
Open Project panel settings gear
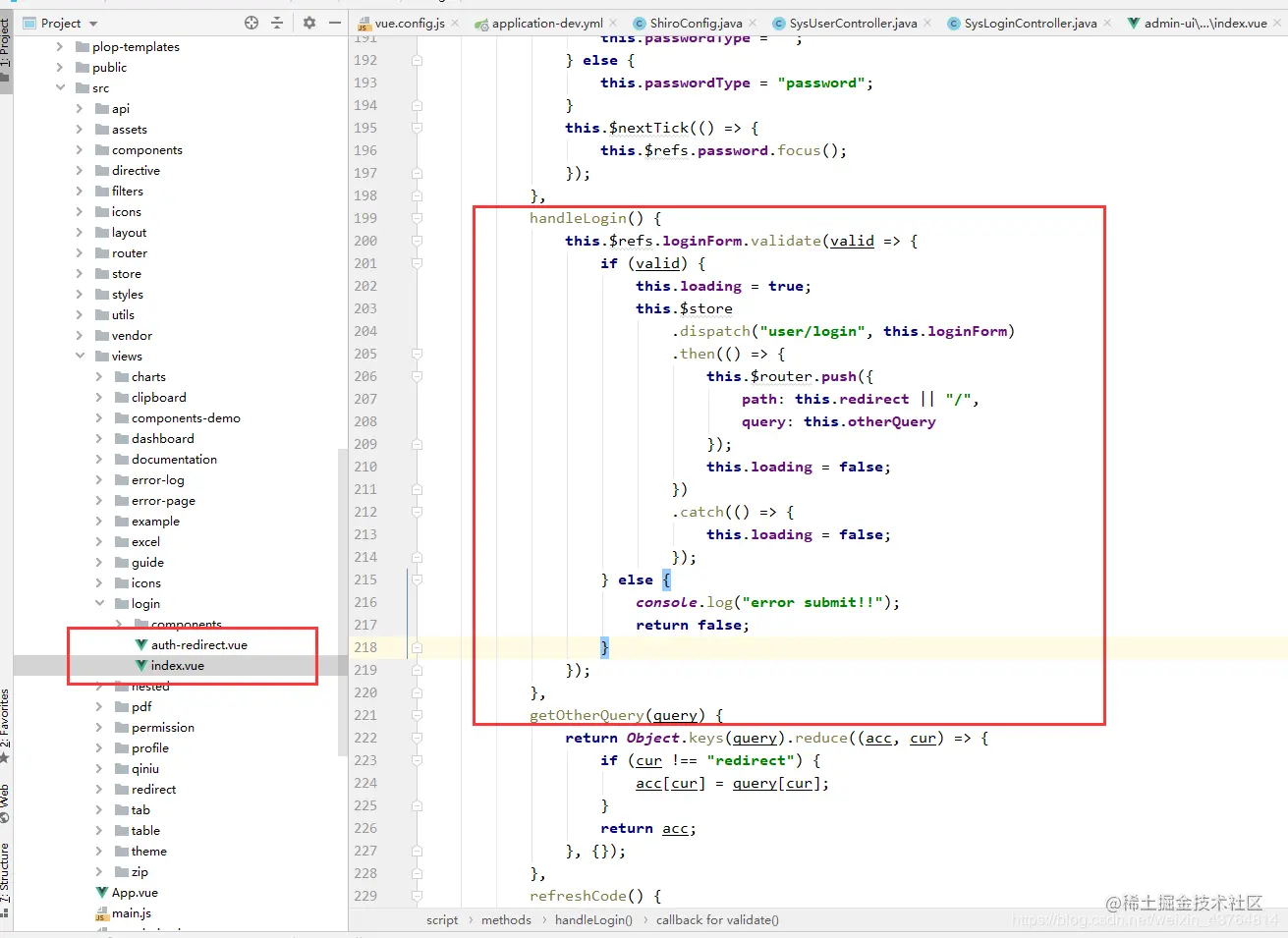click(309, 23)
